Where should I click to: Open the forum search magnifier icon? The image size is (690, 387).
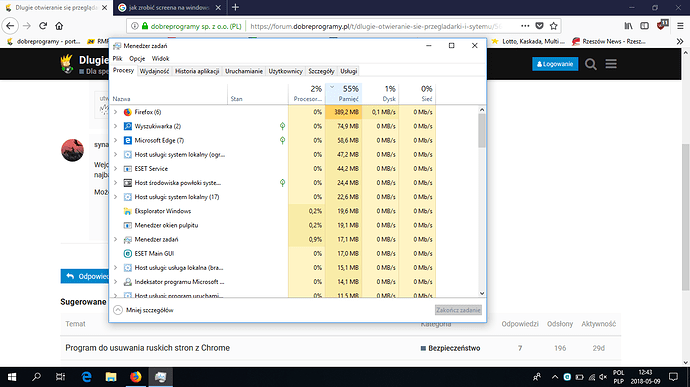tap(591, 64)
